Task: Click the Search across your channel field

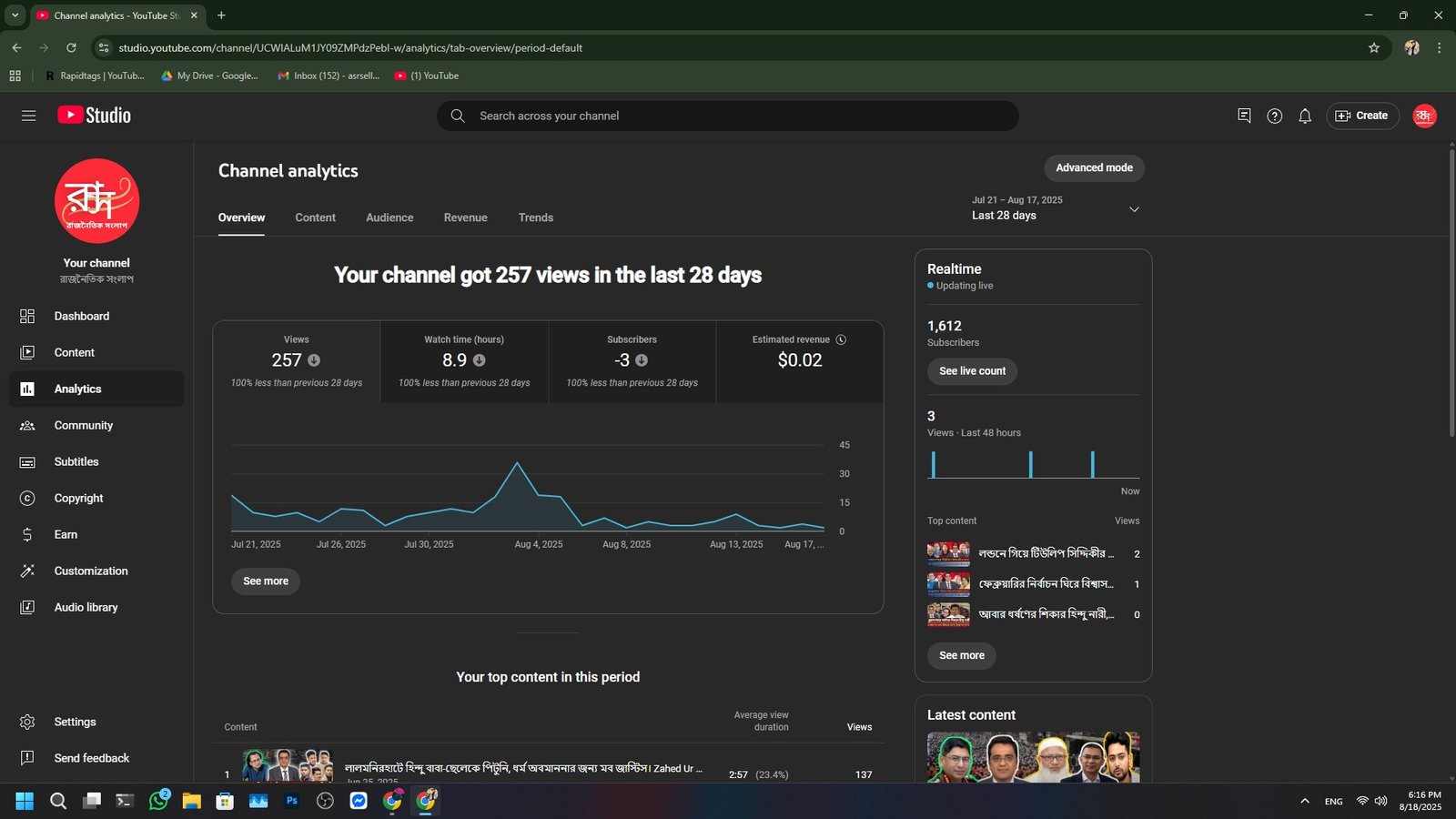Action: [x=728, y=116]
